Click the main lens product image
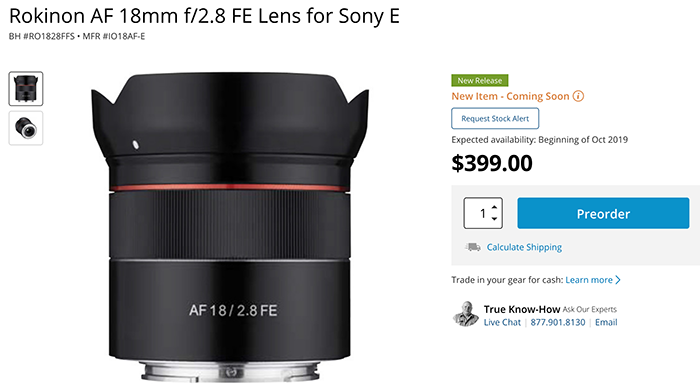The height and width of the screenshot is (392, 700). (230, 227)
